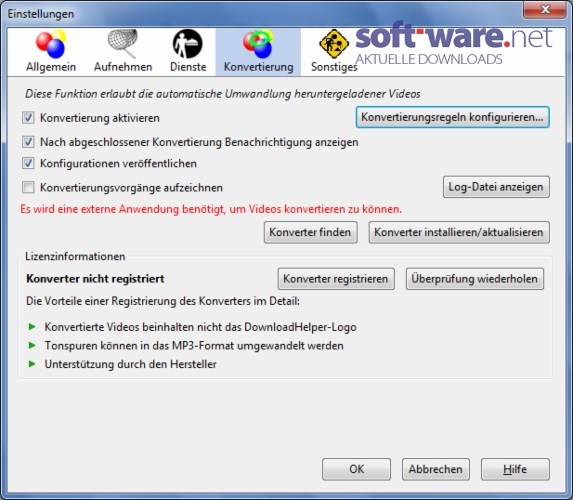The height and width of the screenshot is (500, 573).
Task: Enable Konvertierungsvorgänge aufzeichnen checkbox
Action: 28,188
